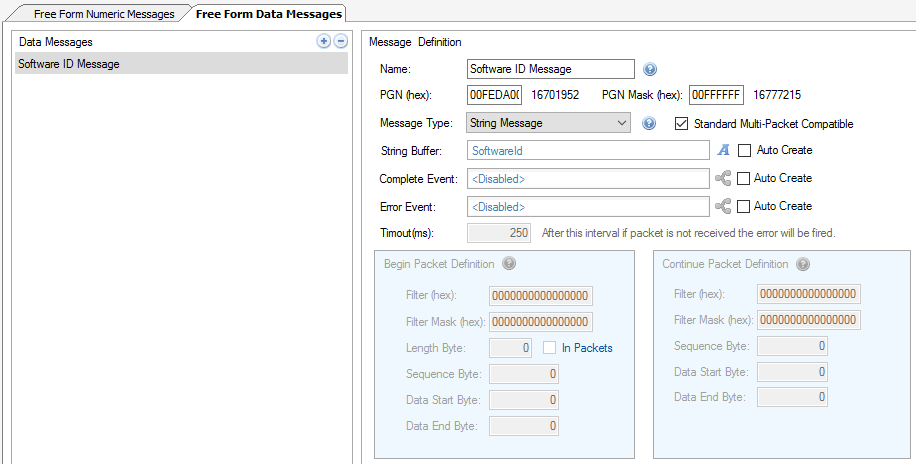The height and width of the screenshot is (464, 916).
Task: Click the Continue Packet Definition help icon
Action: point(802,264)
